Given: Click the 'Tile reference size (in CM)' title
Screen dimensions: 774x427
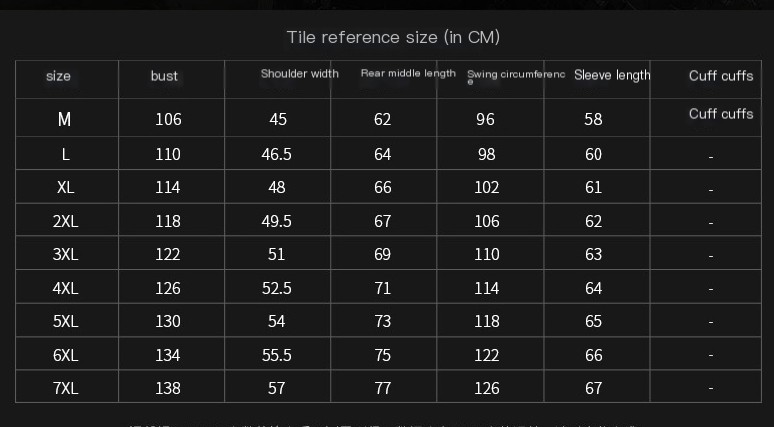Looking at the screenshot, I should click(x=393, y=38).
